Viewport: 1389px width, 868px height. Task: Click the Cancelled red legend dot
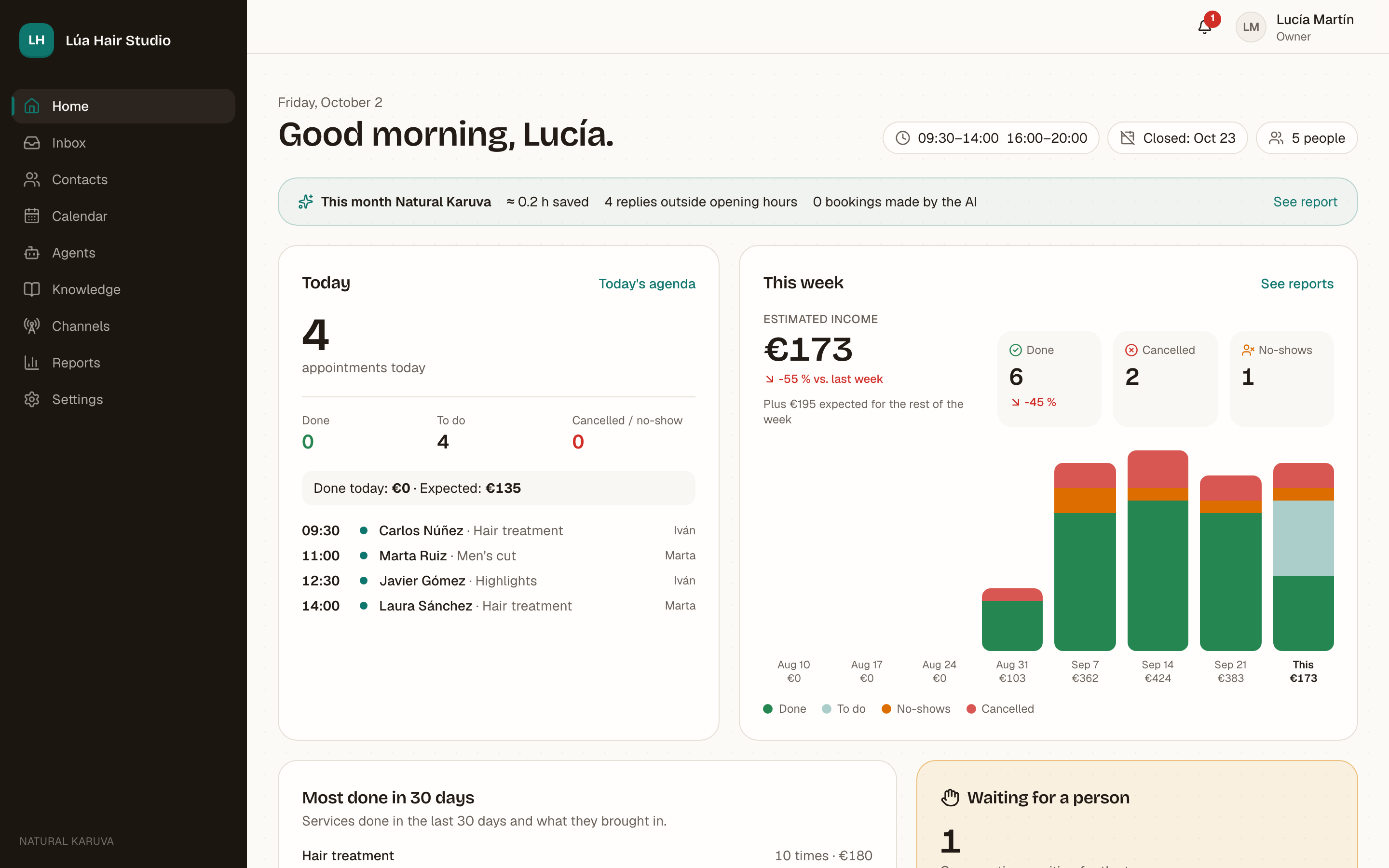click(971, 709)
